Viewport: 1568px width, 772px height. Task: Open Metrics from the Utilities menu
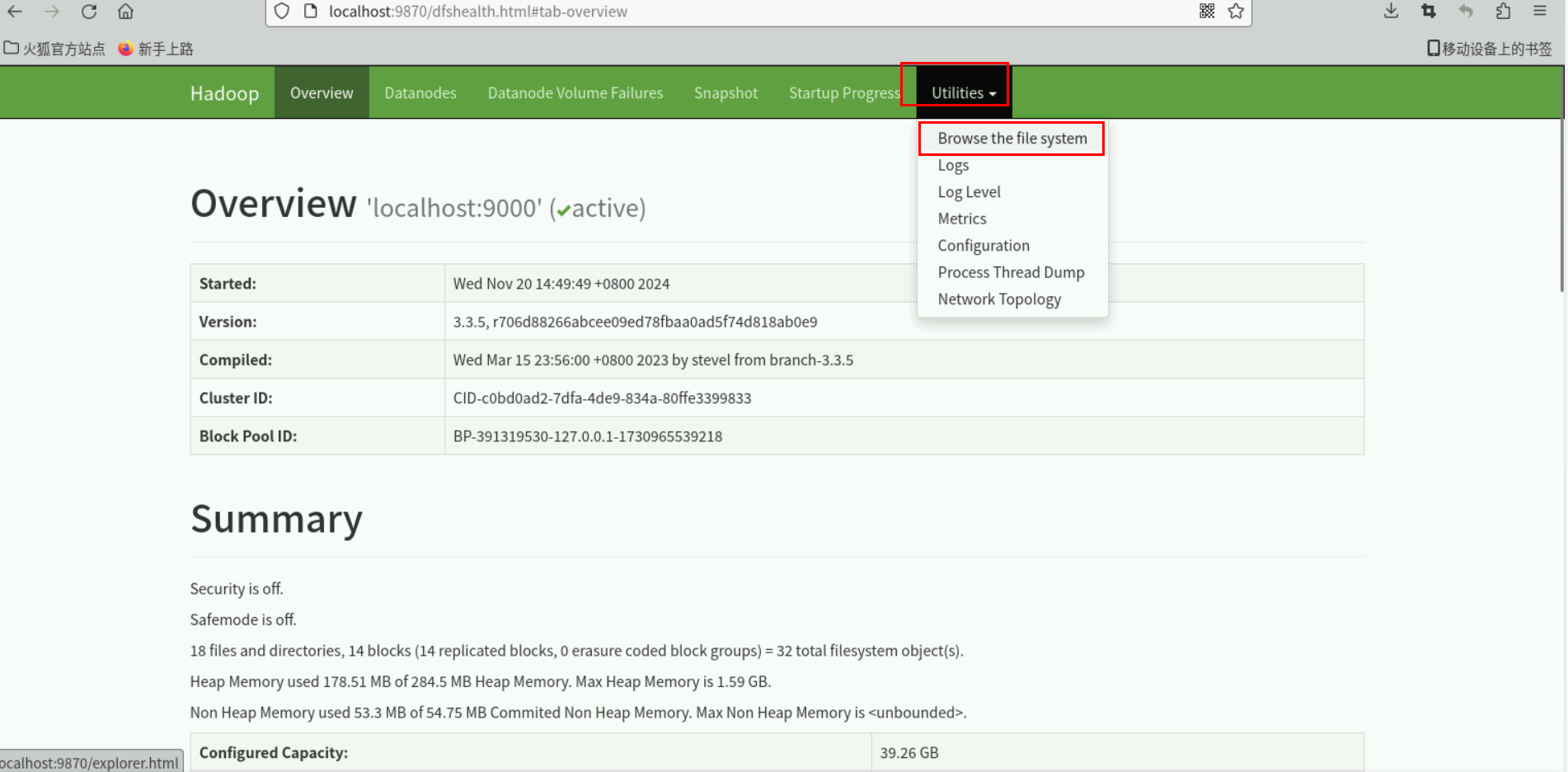coord(962,219)
